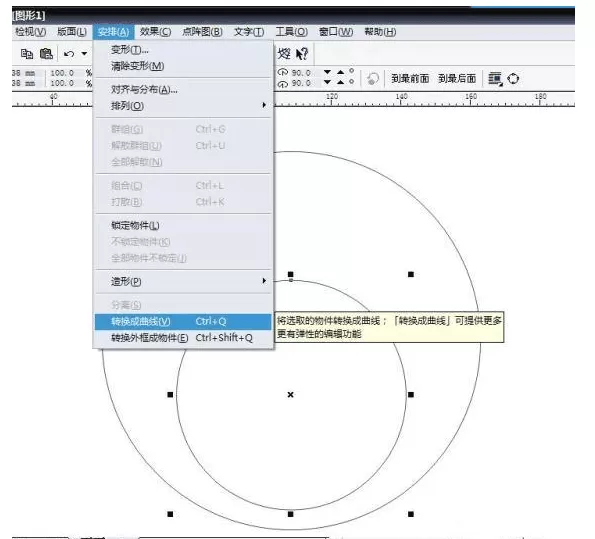Choose 变形(T)... from the menu
Viewport: 595px width, 539px height.
tap(183, 50)
